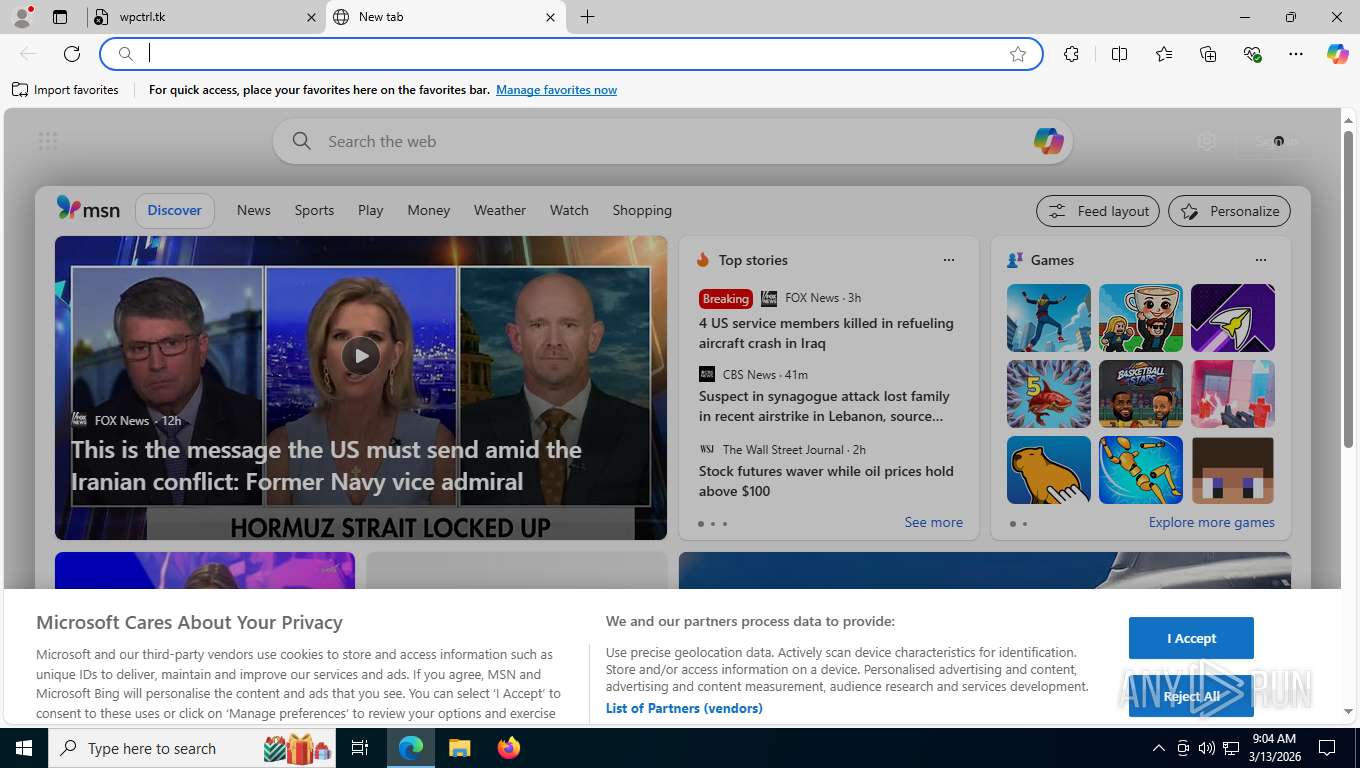Viewport: 1360px width, 768px height.
Task: Click I Accept on privacy banner
Action: pos(1191,638)
